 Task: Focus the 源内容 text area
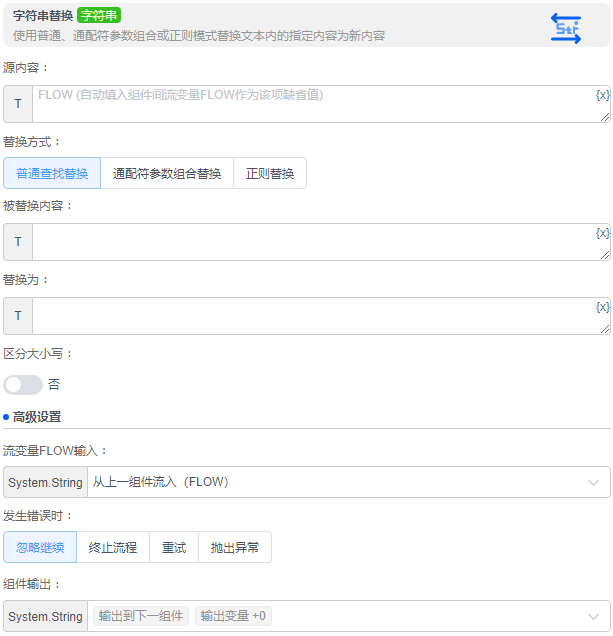[x=321, y=104]
